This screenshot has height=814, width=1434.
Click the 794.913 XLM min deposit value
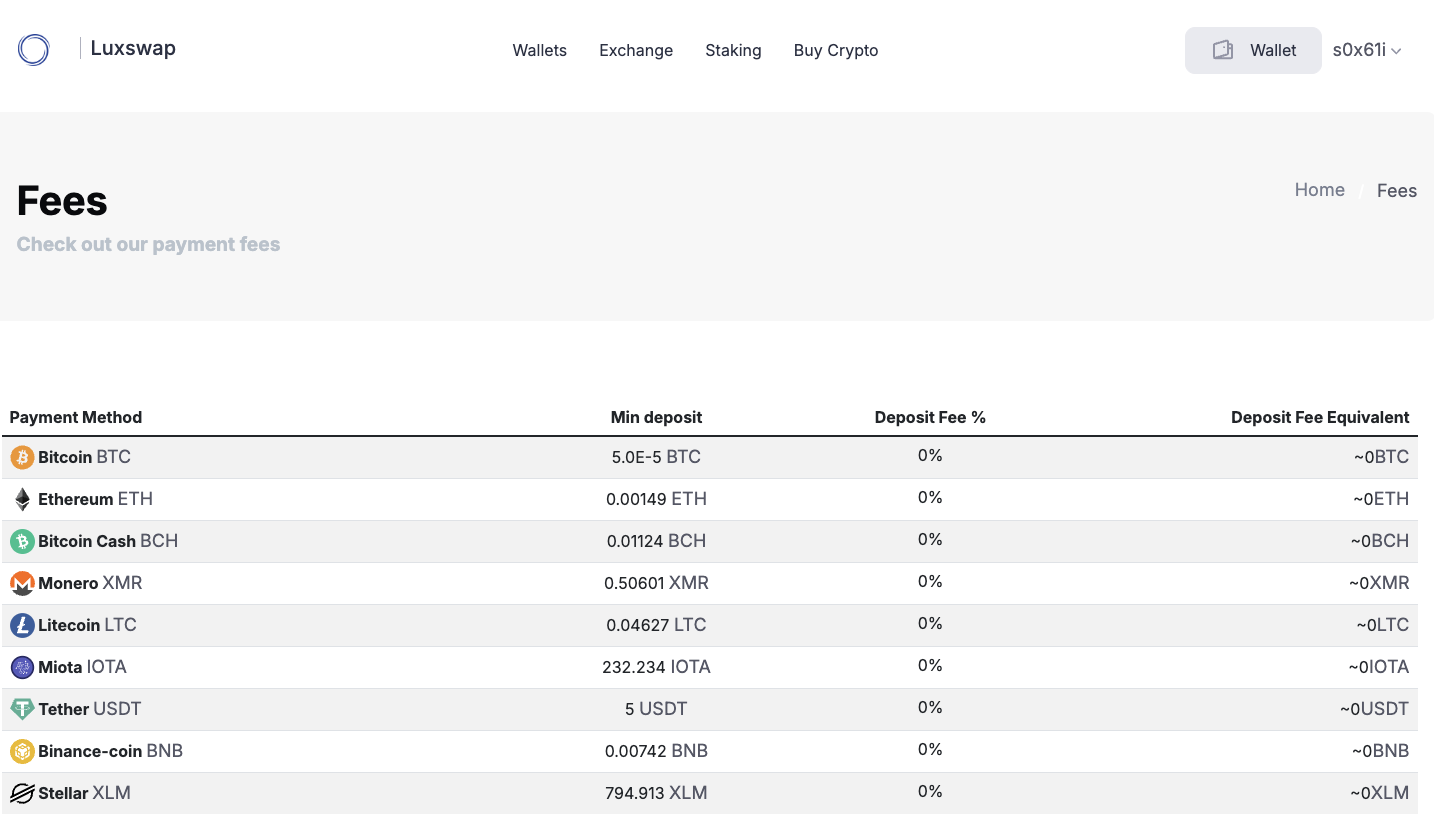click(656, 793)
